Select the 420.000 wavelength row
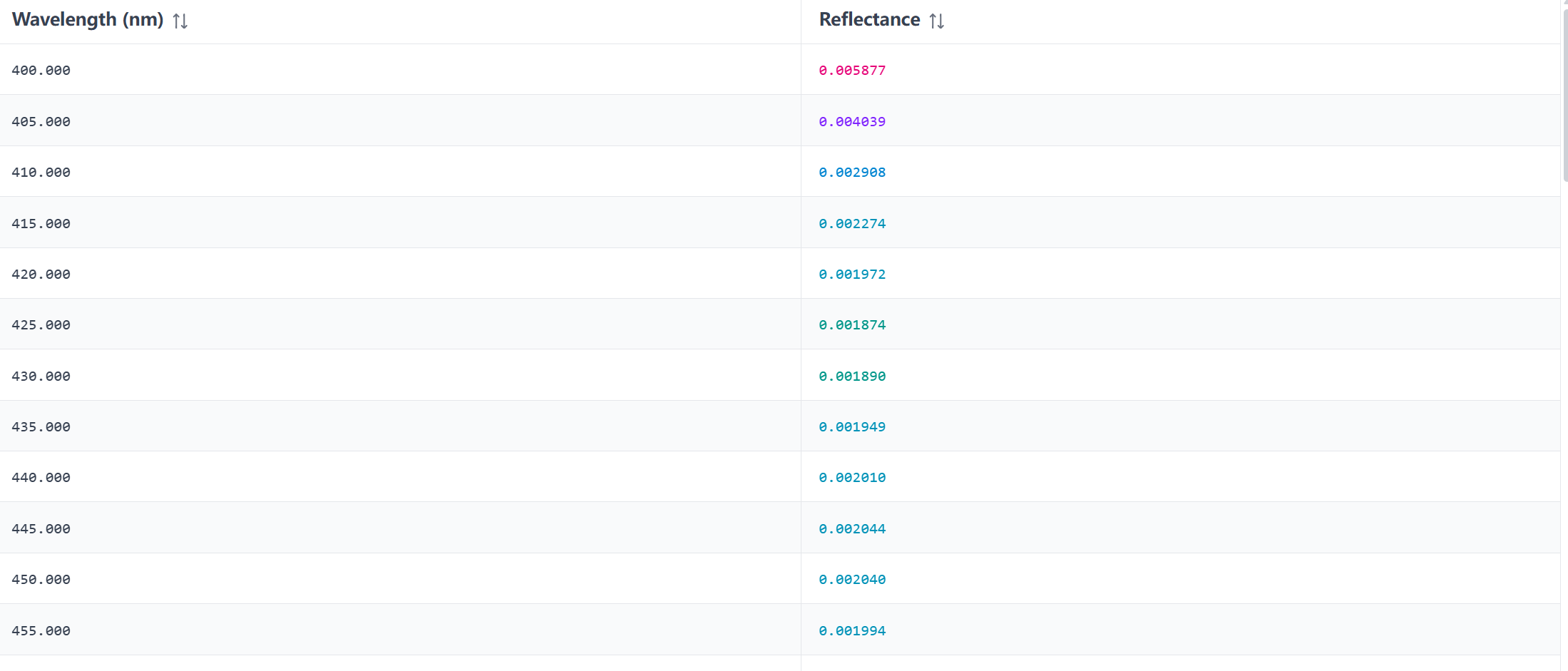The width and height of the screenshot is (1568, 671). [x=780, y=274]
